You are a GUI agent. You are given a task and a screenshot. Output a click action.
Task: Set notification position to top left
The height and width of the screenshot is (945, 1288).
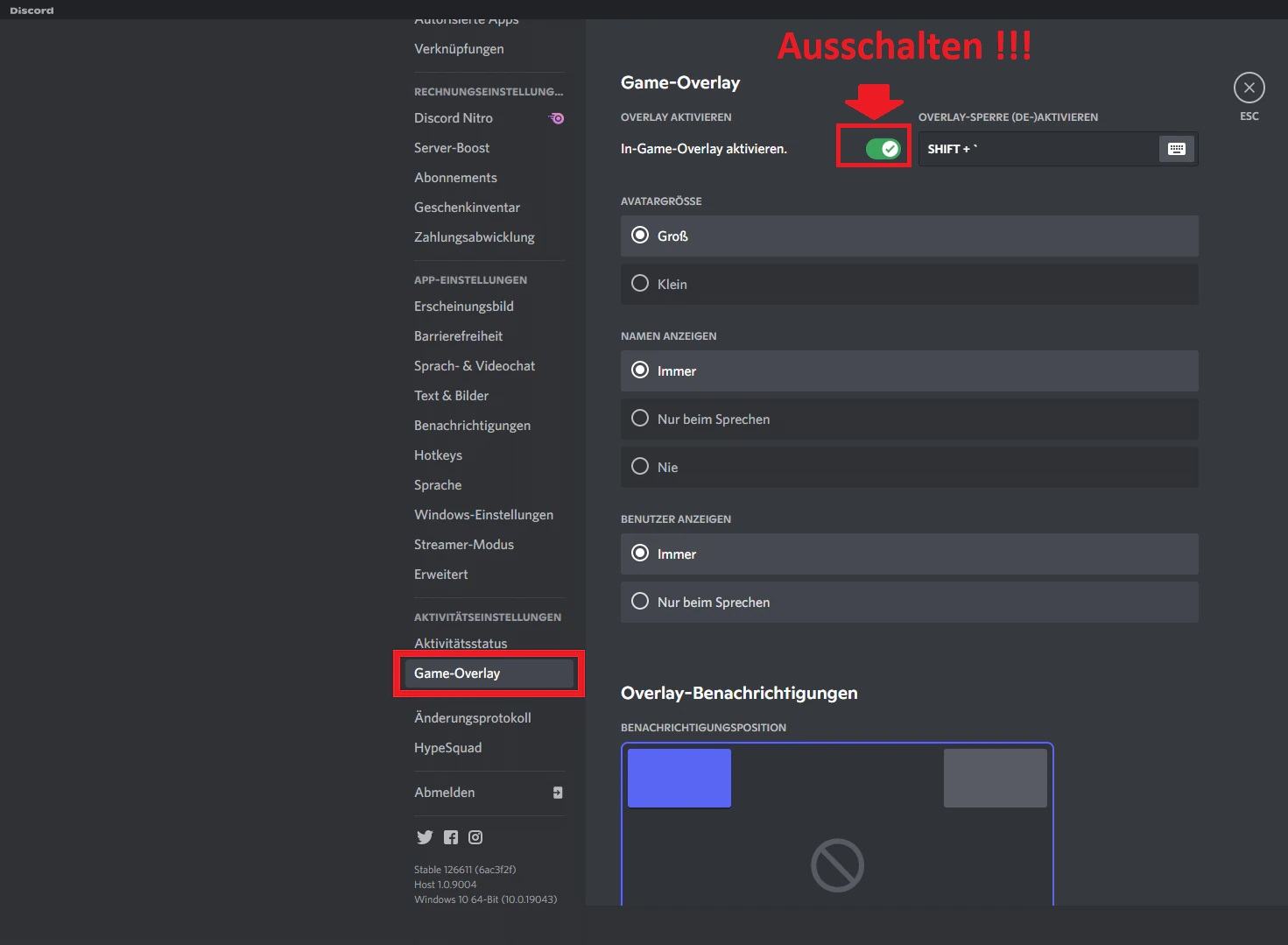pos(679,778)
